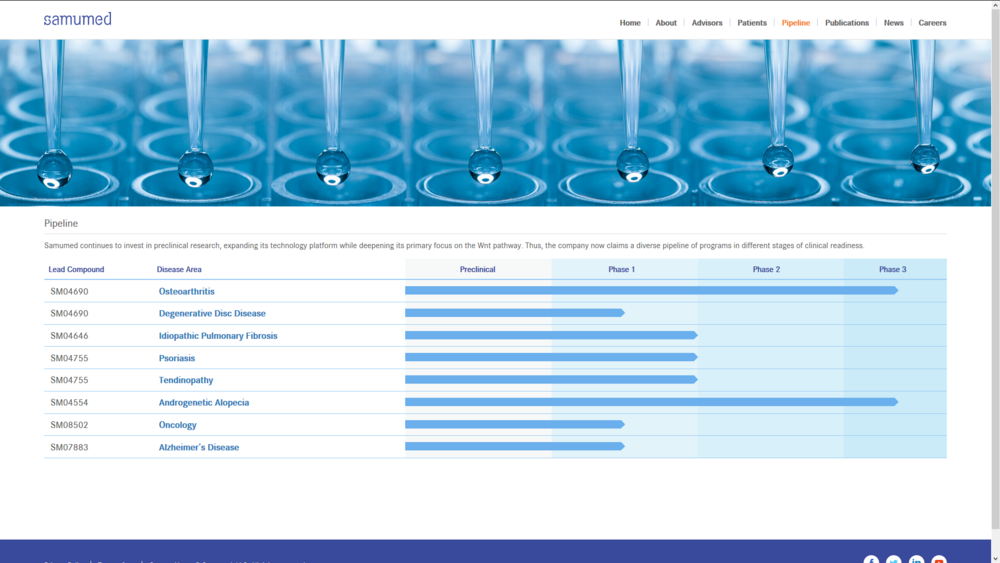1000x563 pixels.
Task: Click the Pipeline nav item
Action: click(796, 23)
